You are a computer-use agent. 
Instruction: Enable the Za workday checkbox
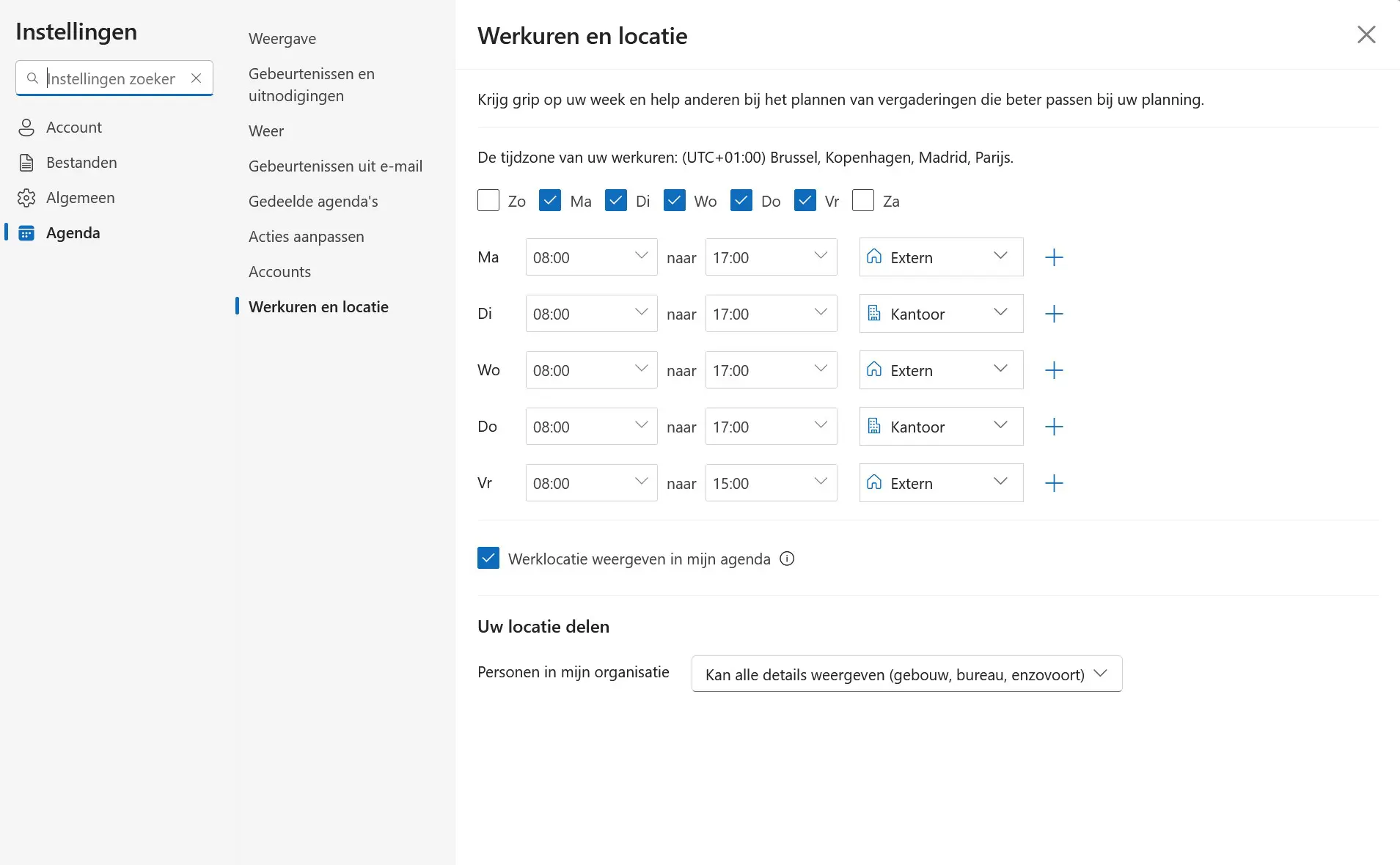[863, 200]
